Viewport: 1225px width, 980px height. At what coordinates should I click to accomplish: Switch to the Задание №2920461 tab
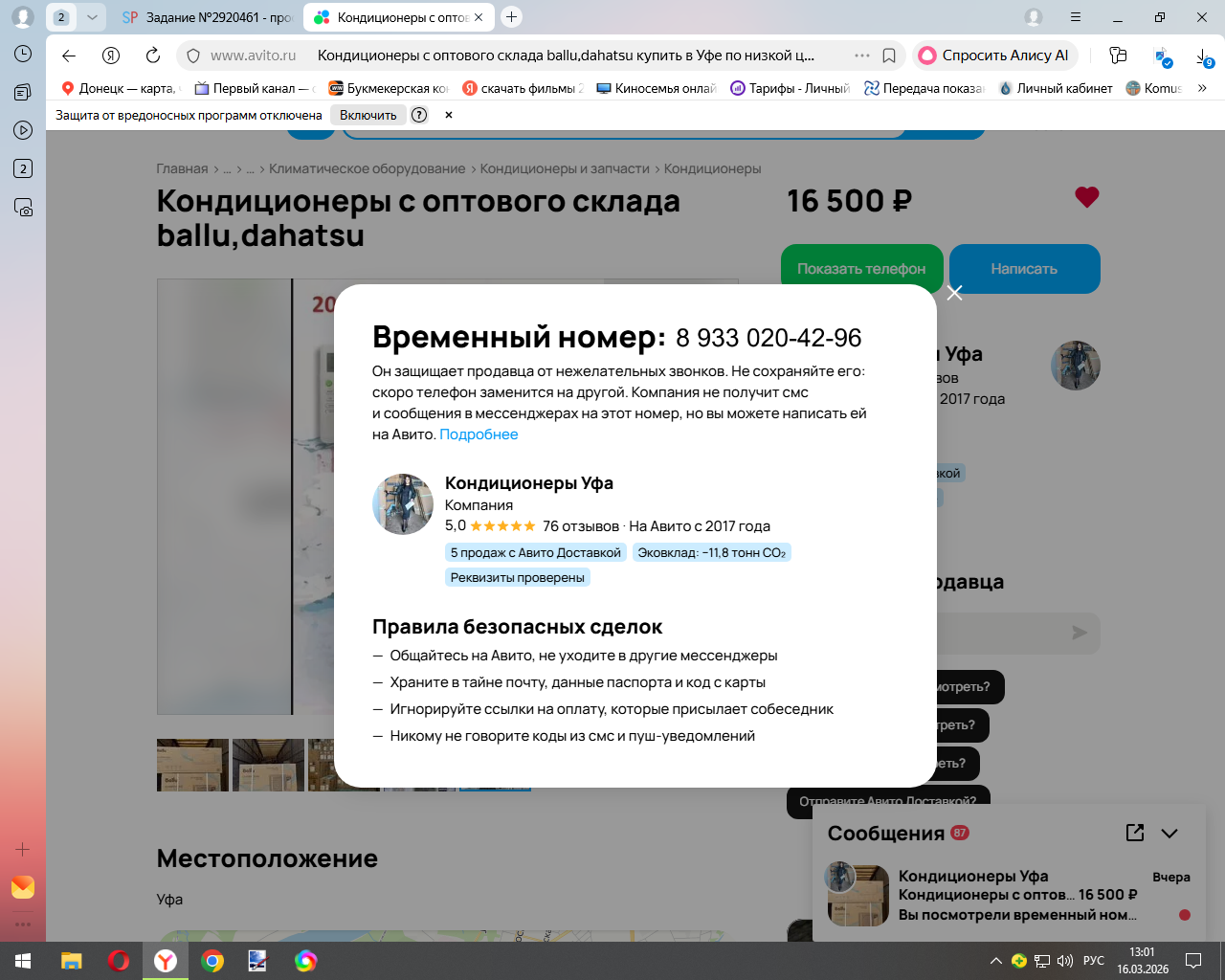pos(208,17)
